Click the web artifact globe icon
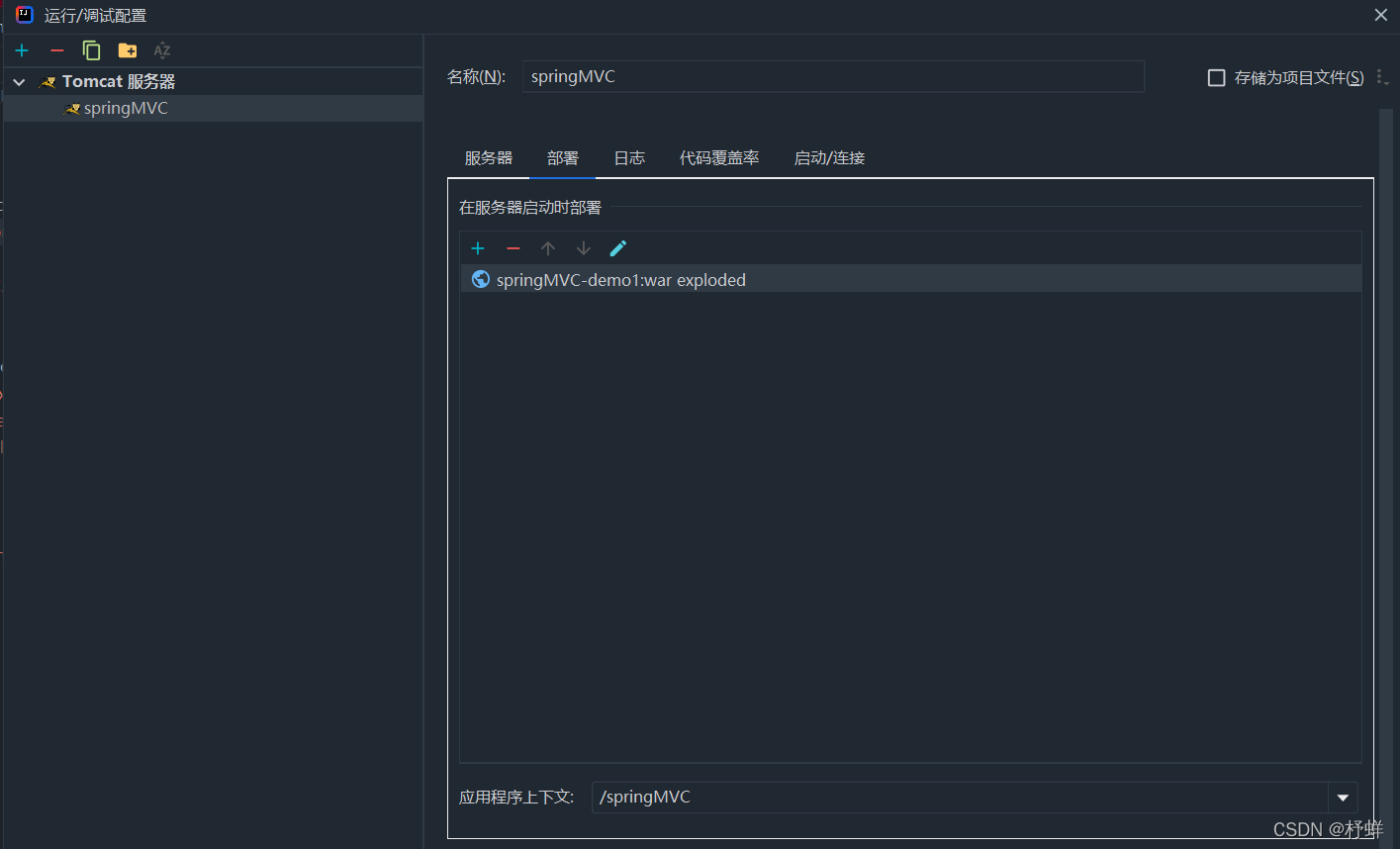 [481, 279]
